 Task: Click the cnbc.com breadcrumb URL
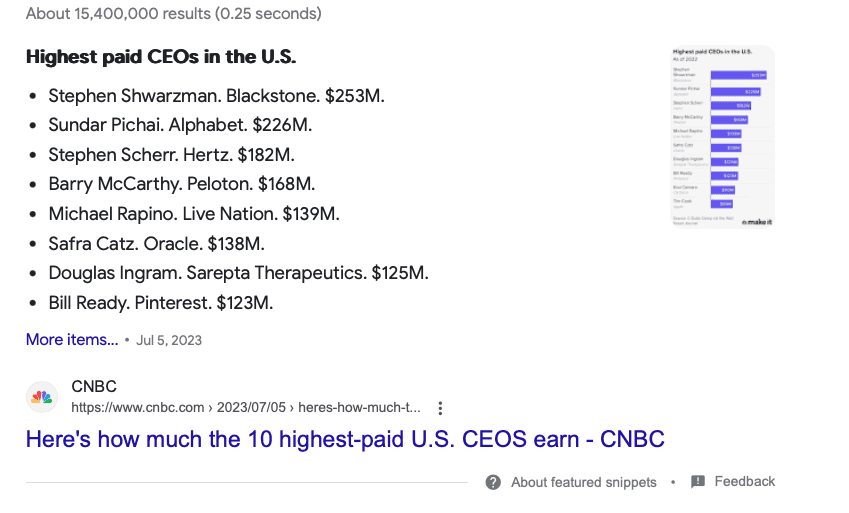(x=246, y=407)
